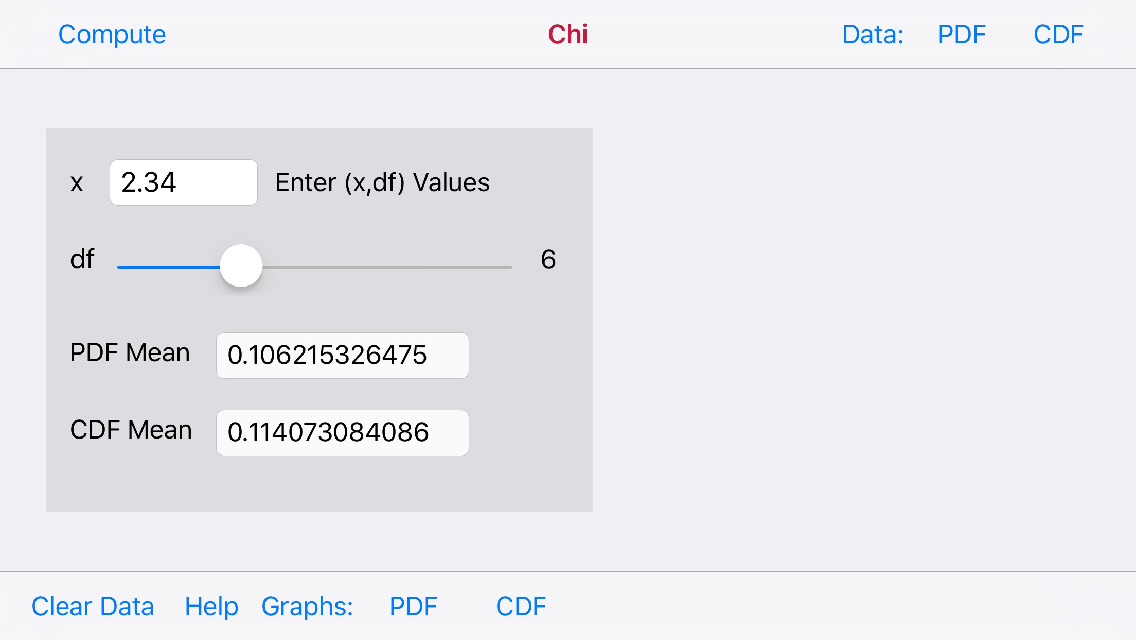Select the Chi distribution title

pos(567,33)
